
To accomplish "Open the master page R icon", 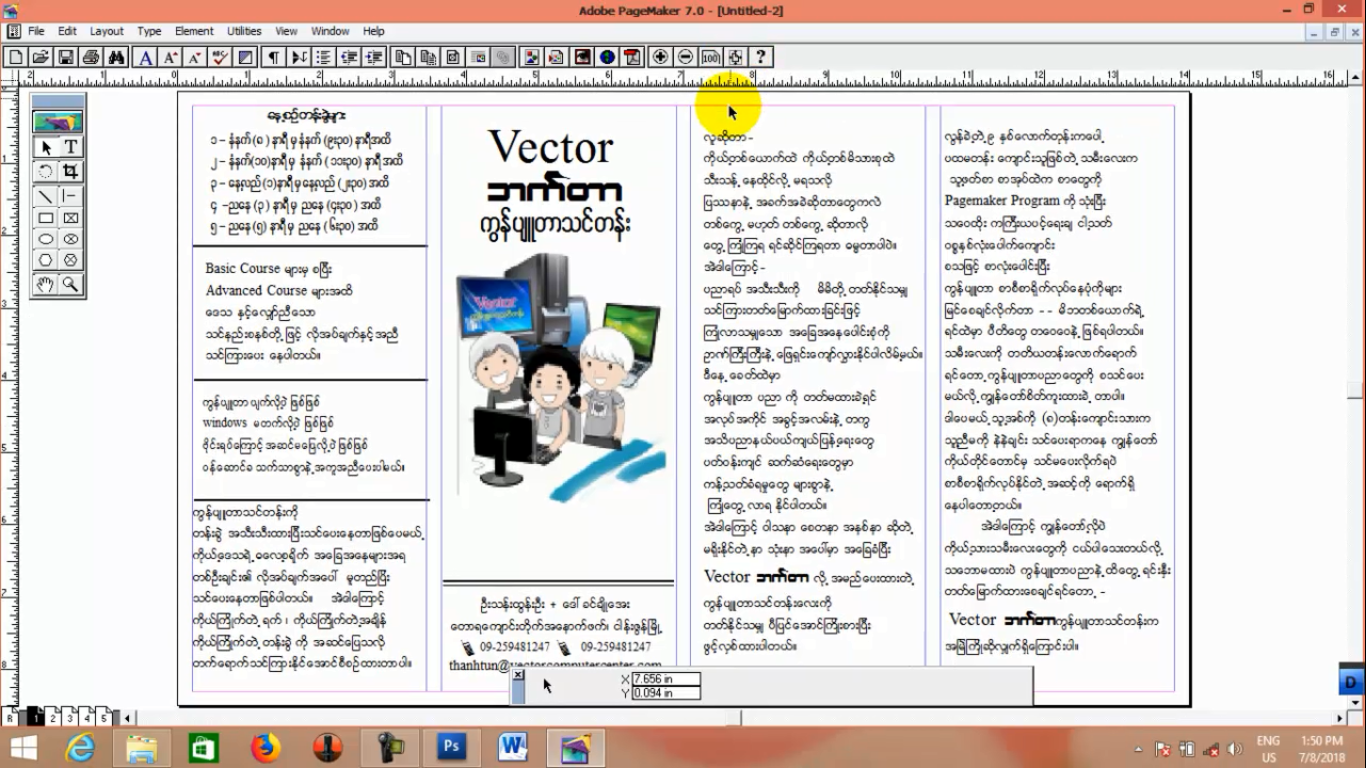I will 10,717.
